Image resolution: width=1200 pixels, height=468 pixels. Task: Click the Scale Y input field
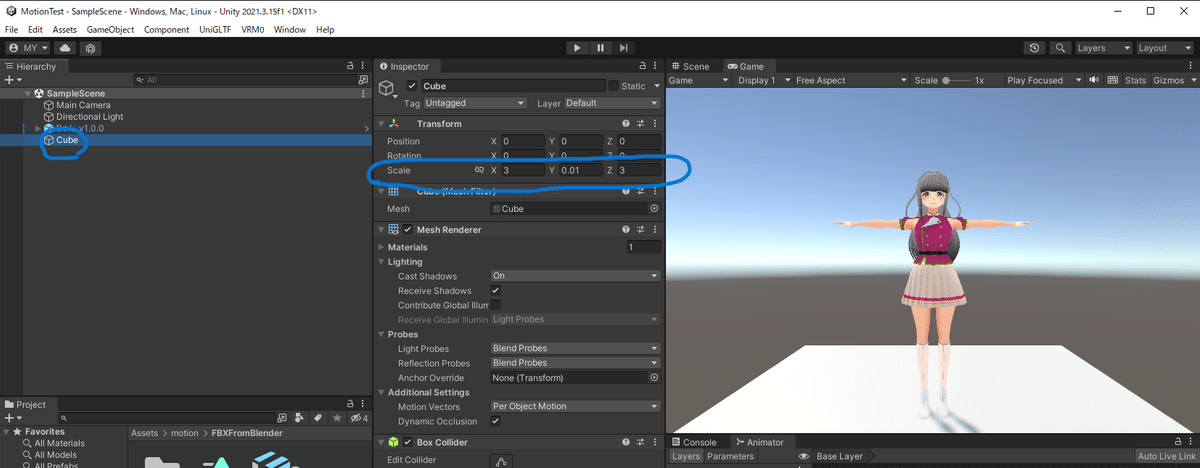click(581, 171)
